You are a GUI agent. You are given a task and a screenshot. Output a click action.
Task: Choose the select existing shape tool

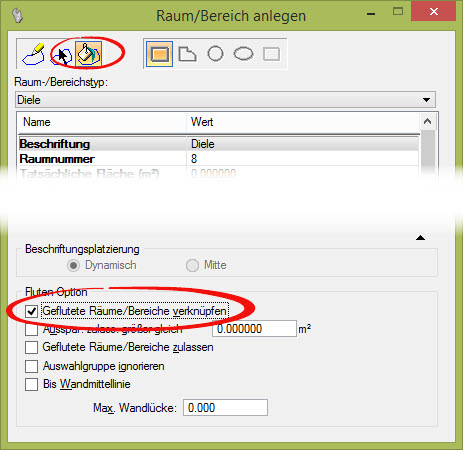click(x=61, y=55)
